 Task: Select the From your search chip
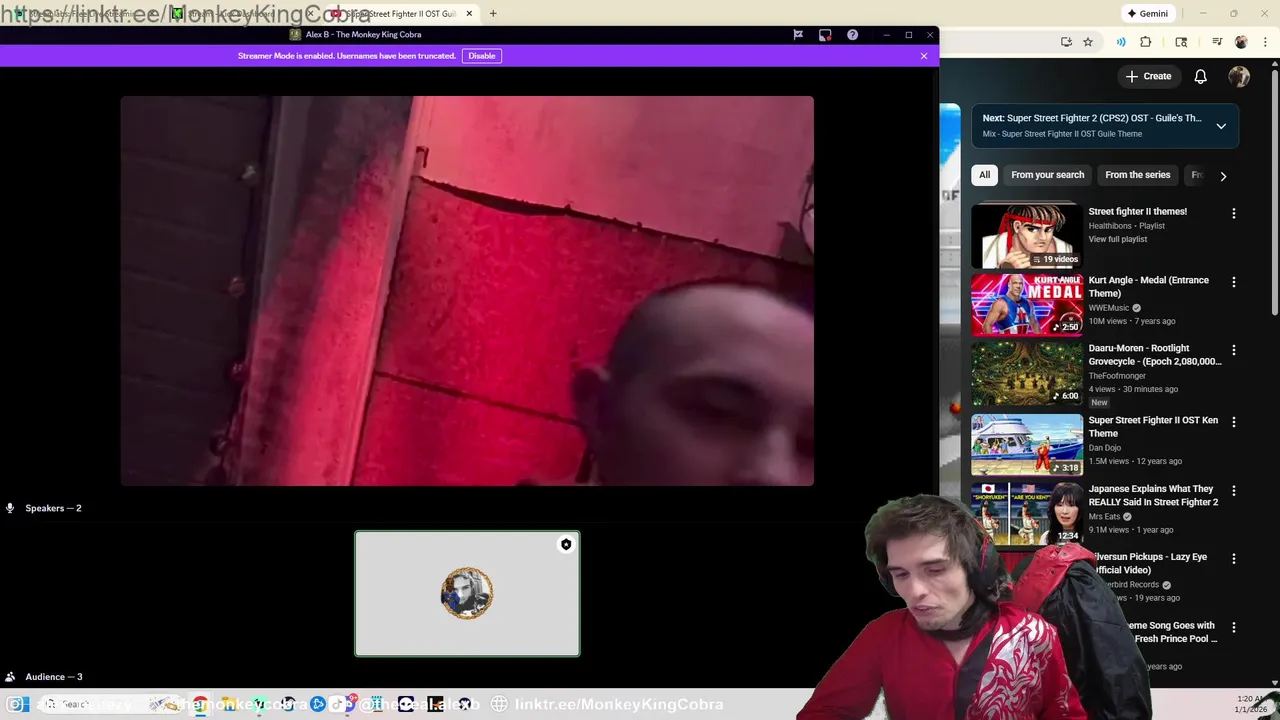[x=1047, y=175]
